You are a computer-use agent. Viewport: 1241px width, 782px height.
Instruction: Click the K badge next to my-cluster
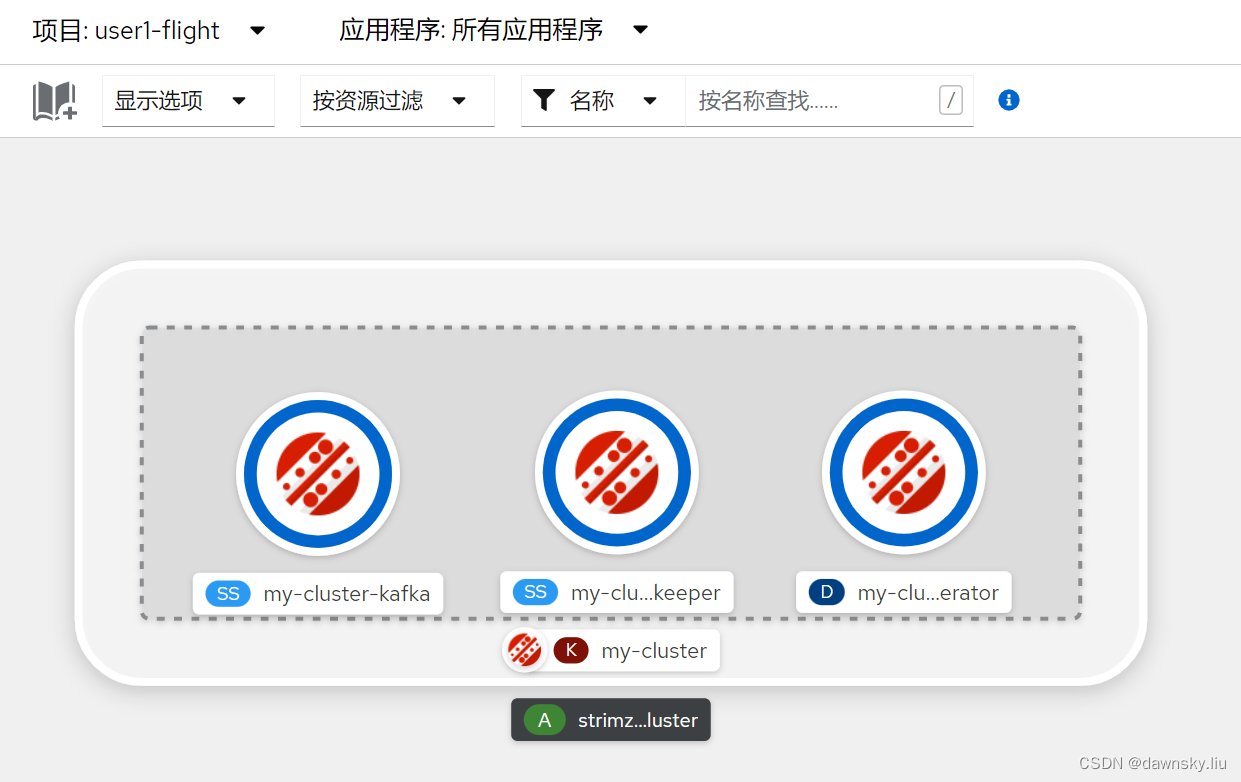[x=571, y=650]
